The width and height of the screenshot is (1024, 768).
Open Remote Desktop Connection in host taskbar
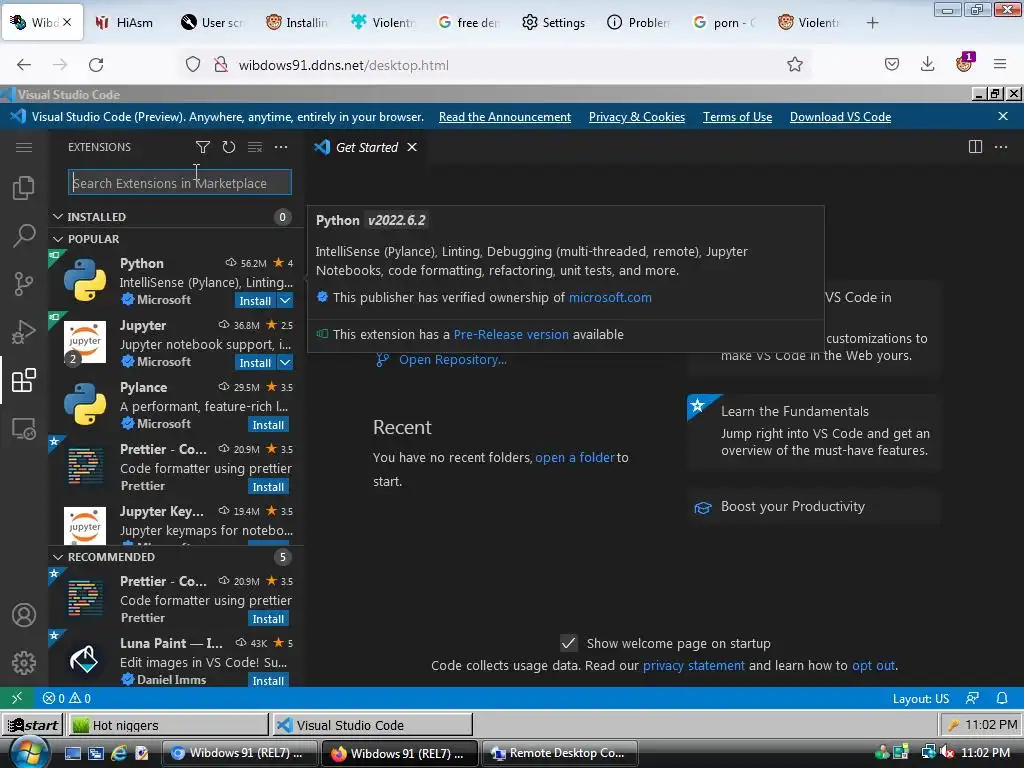pos(560,753)
